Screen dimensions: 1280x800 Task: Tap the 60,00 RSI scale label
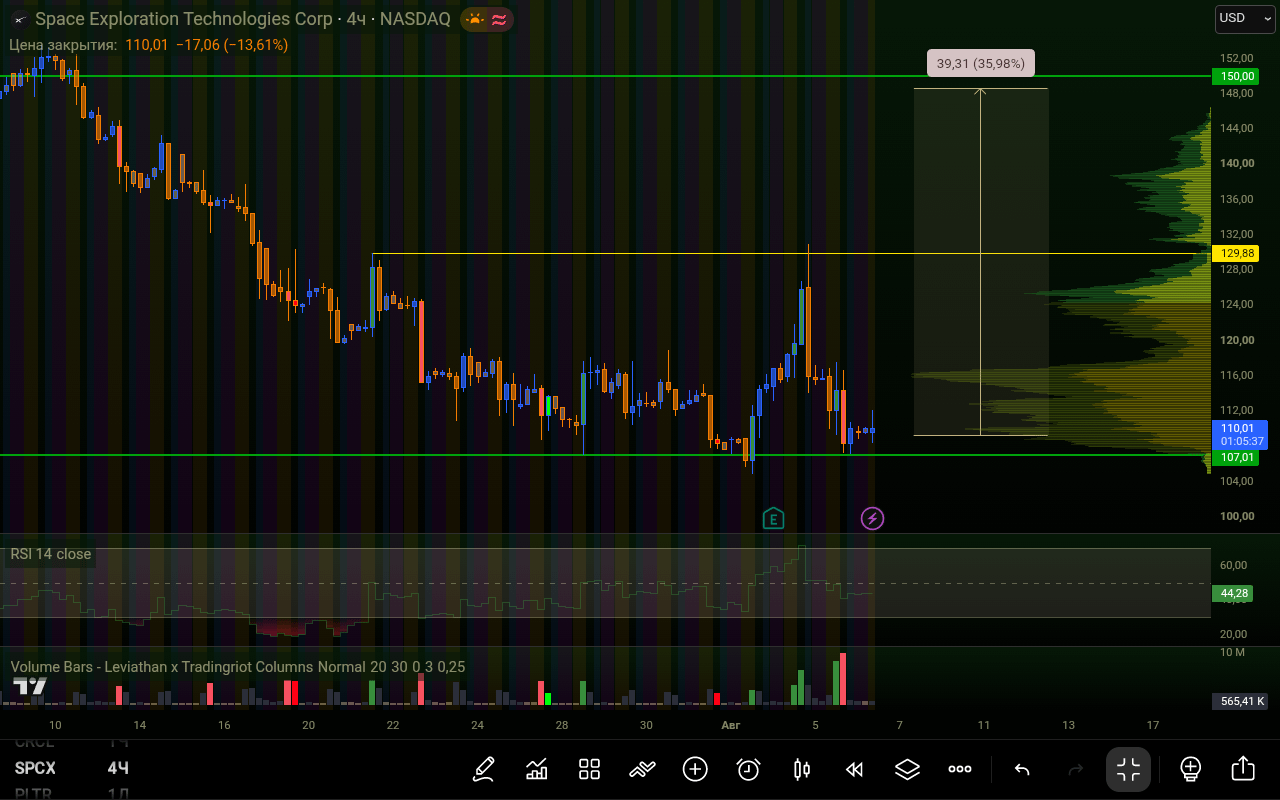pyautogui.click(x=1233, y=565)
